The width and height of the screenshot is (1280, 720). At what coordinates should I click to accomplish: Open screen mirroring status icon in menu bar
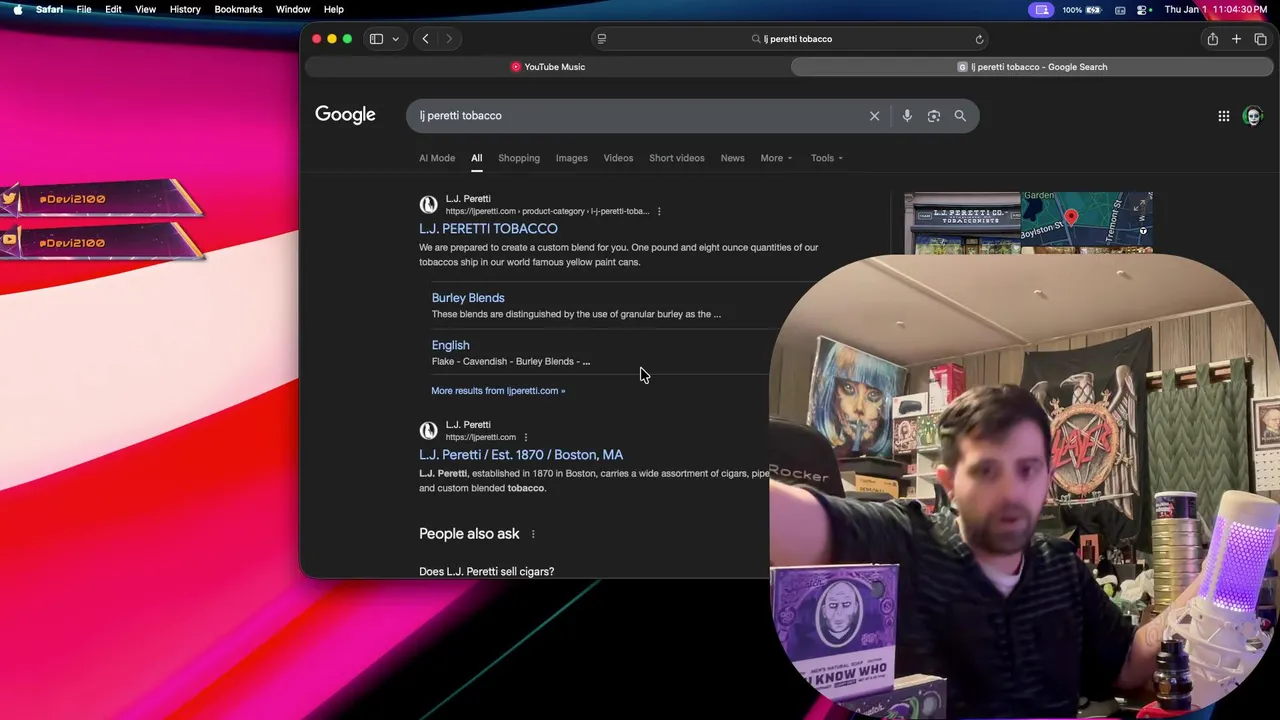point(1042,9)
